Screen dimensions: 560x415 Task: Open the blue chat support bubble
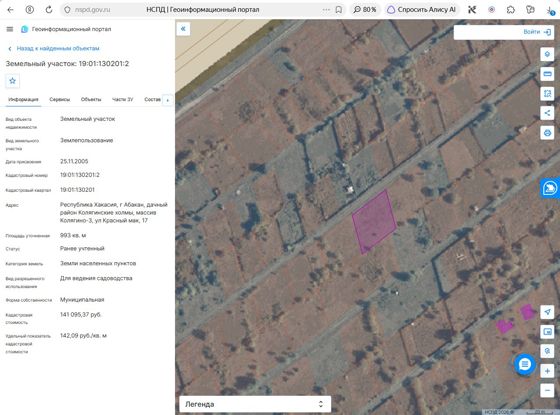click(525, 364)
